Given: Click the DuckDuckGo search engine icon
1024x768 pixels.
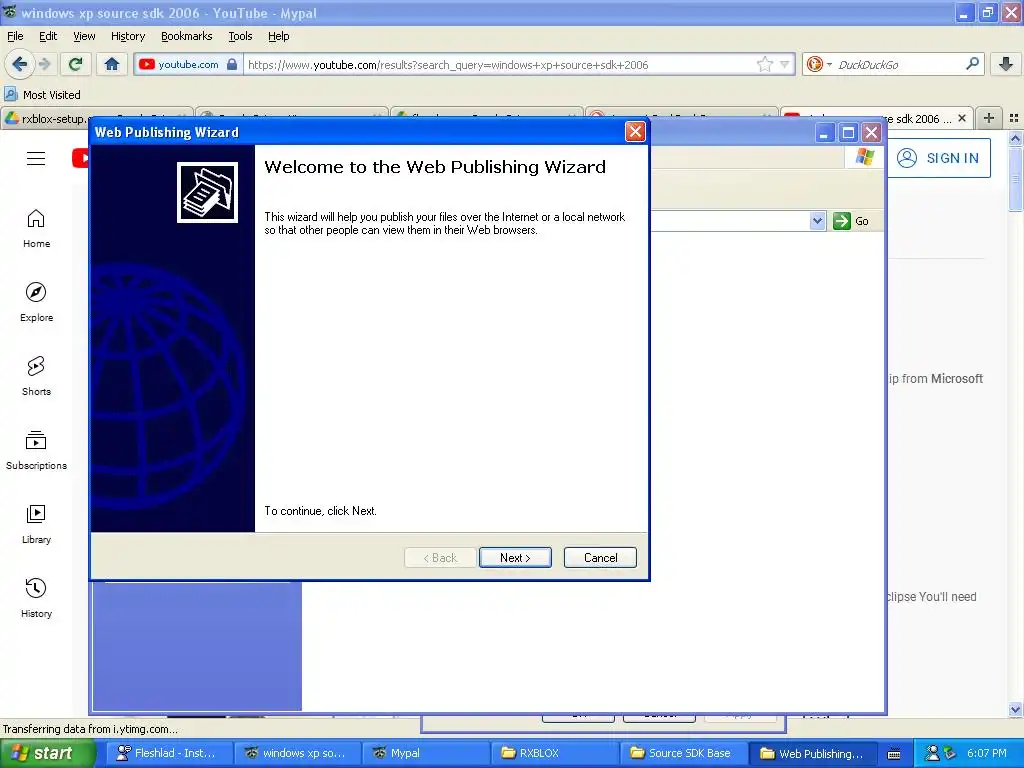Looking at the screenshot, I should [814, 64].
